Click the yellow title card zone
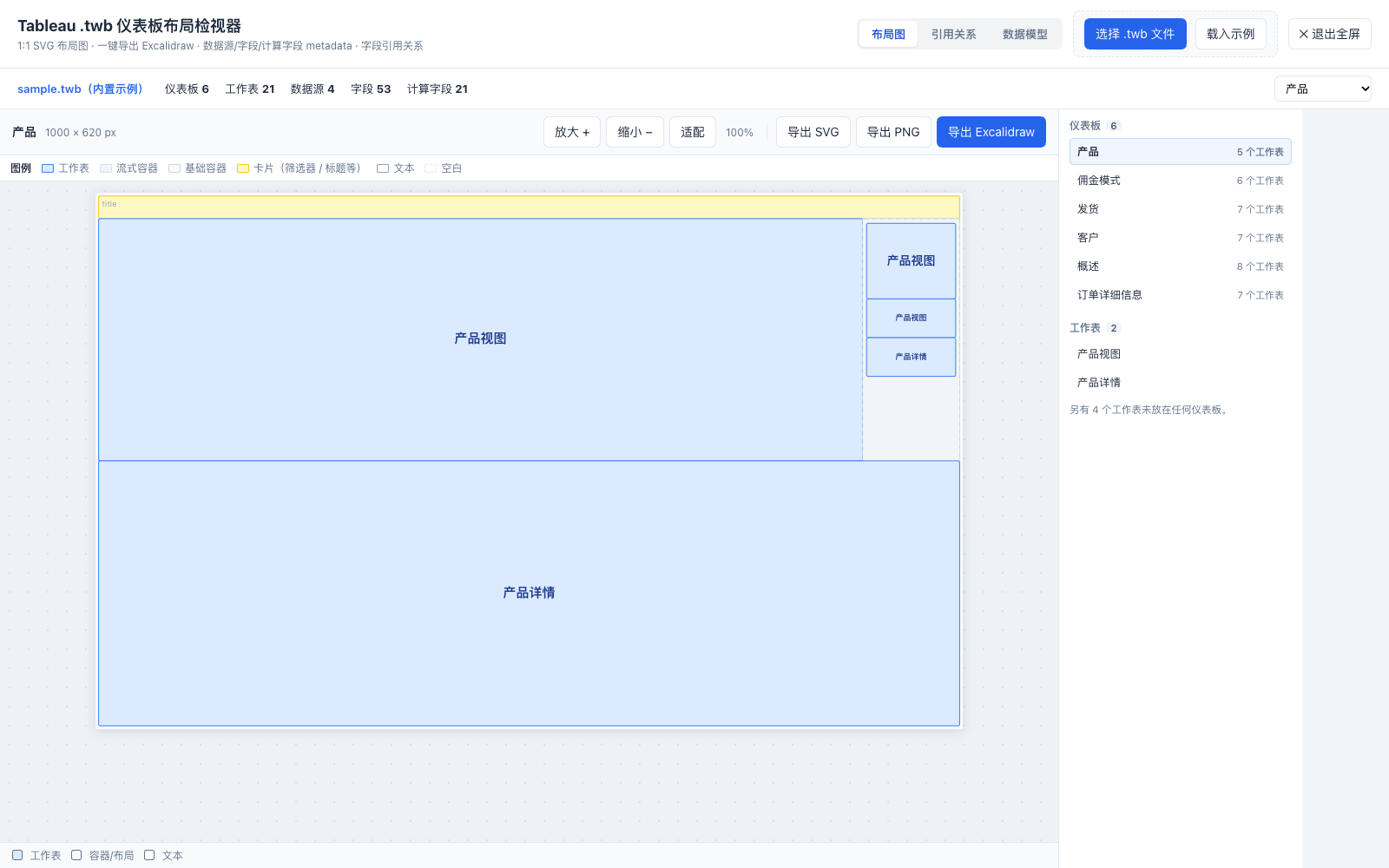1389x868 pixels. point(529,207)
